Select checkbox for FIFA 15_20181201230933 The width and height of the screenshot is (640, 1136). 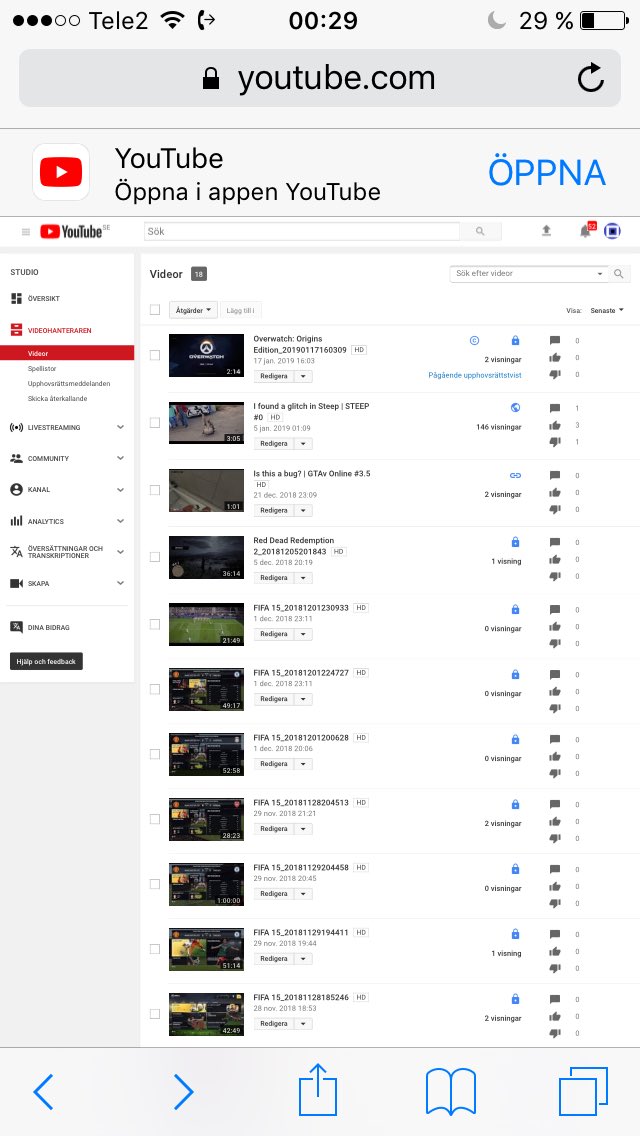154,624
